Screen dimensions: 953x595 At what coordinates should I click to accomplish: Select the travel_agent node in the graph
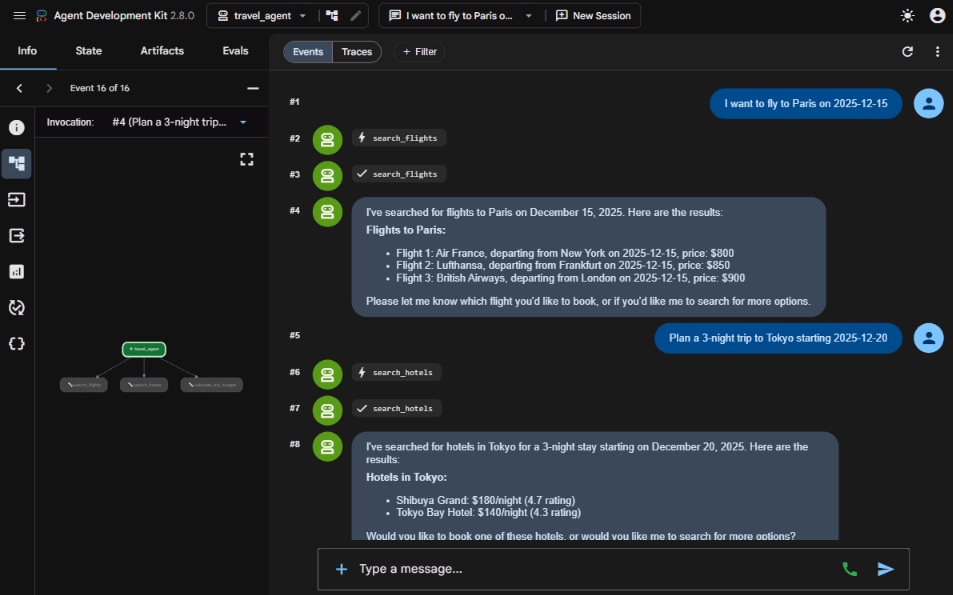pyautogui.click(x=144, y=349)
